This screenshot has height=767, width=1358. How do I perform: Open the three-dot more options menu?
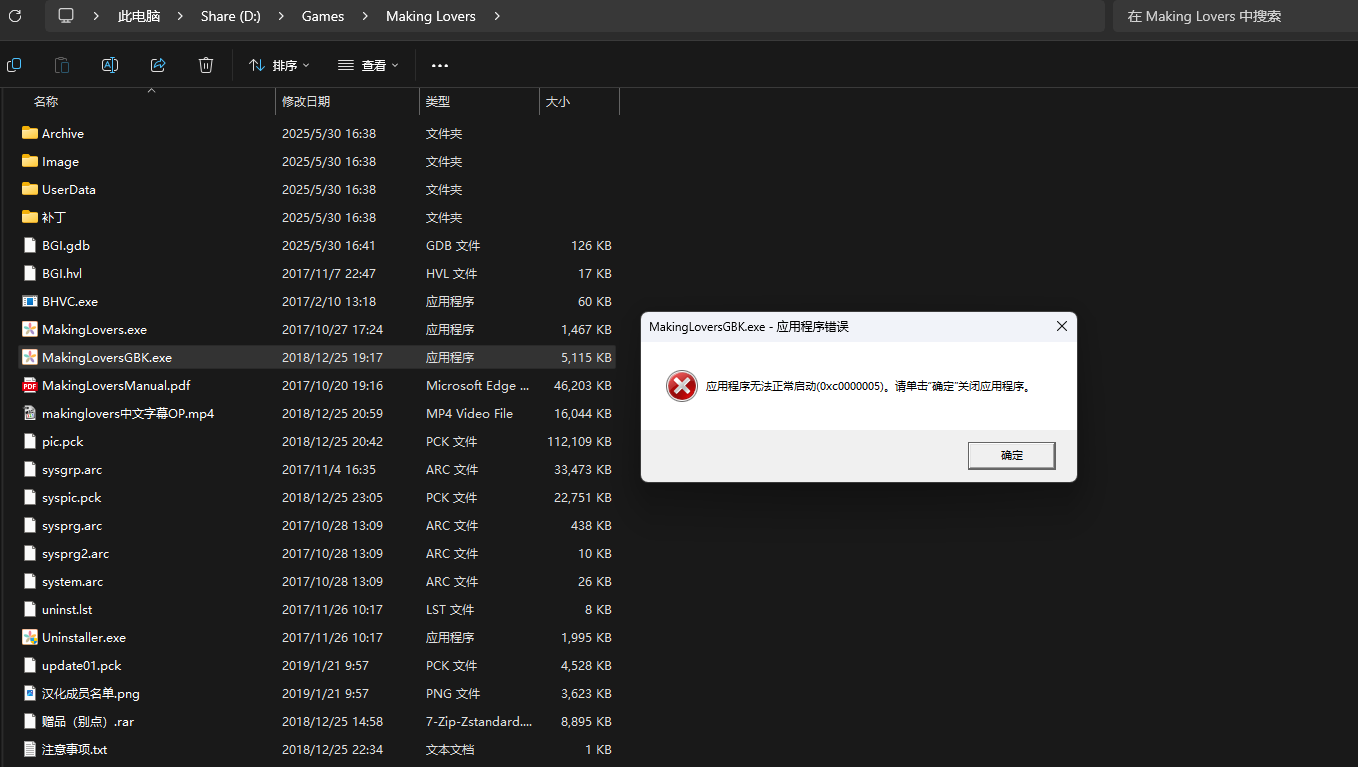tap(440, 65)
